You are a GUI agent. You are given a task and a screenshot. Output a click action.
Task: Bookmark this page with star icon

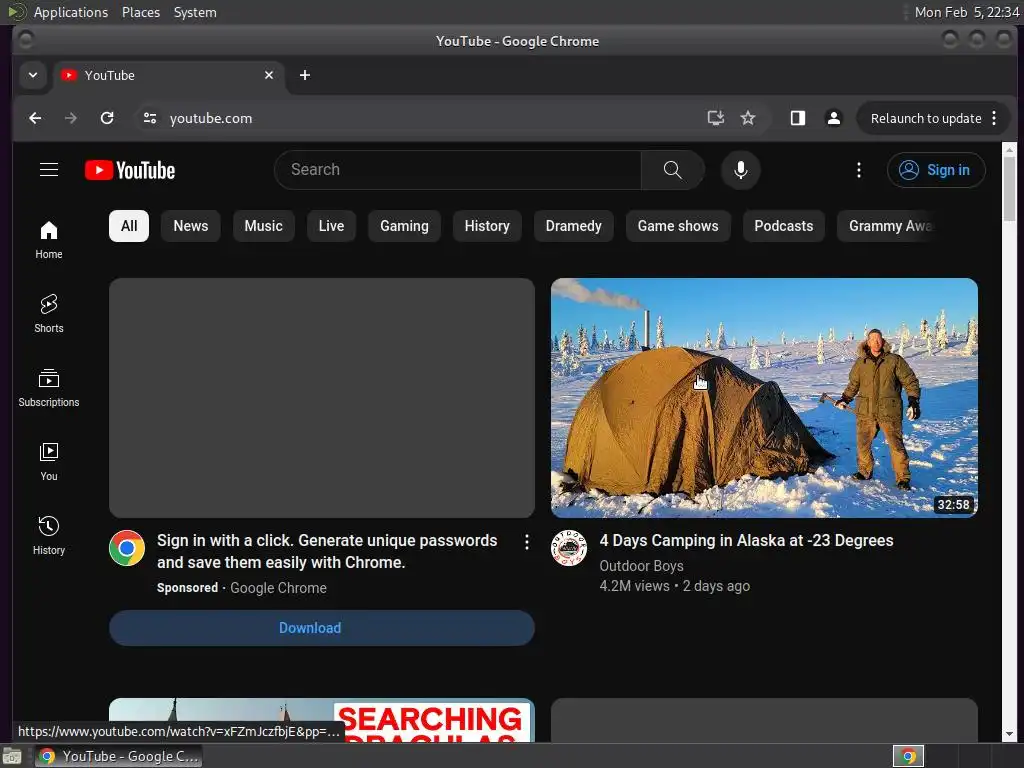748,118
